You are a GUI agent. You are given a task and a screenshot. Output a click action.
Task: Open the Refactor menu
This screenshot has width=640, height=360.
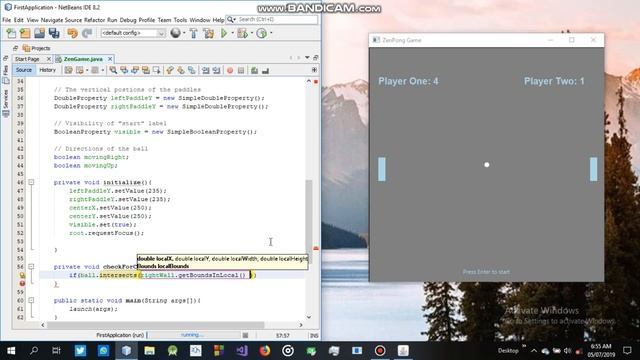pos(94,20)
